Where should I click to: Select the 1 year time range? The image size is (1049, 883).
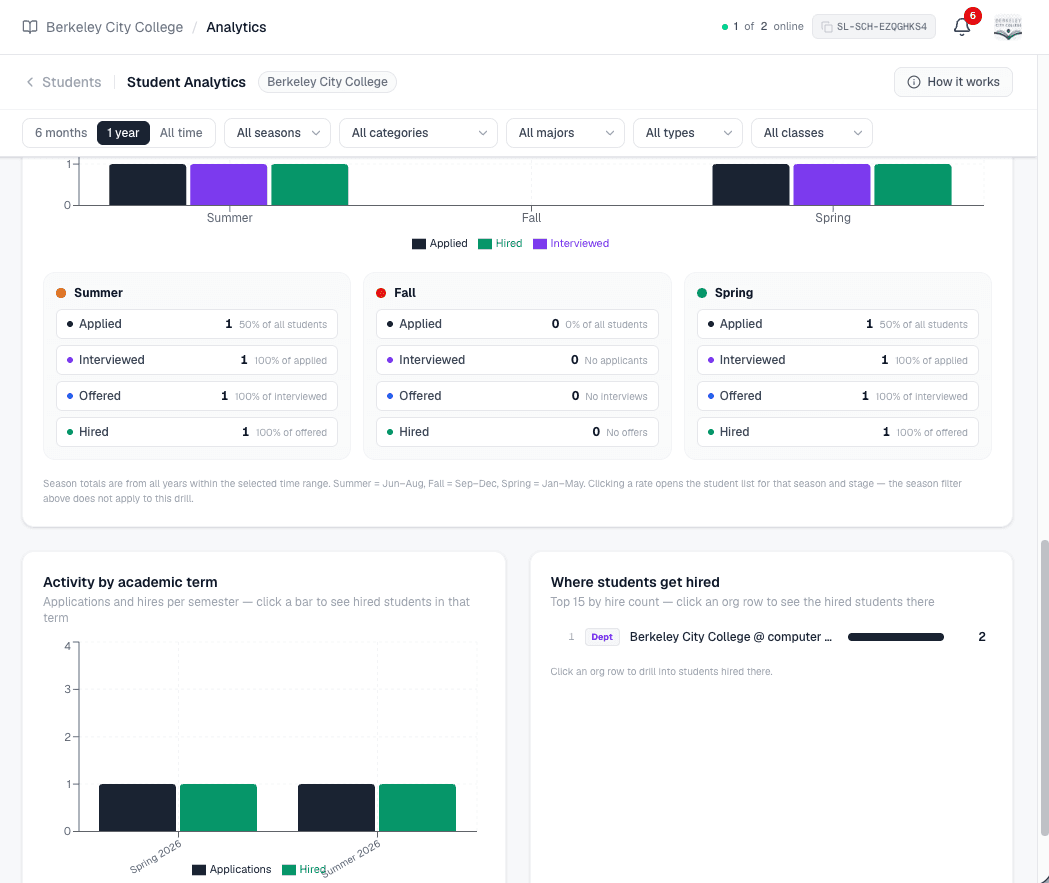123,132
